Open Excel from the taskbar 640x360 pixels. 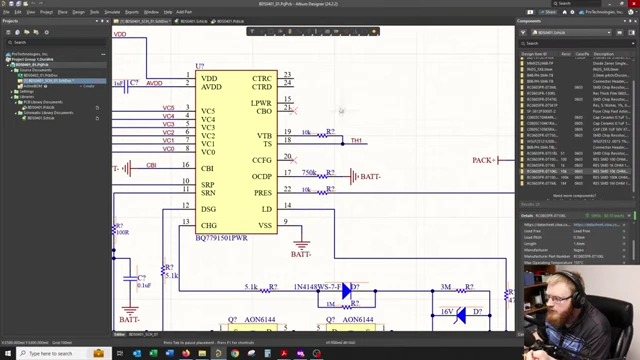point(153,353)
